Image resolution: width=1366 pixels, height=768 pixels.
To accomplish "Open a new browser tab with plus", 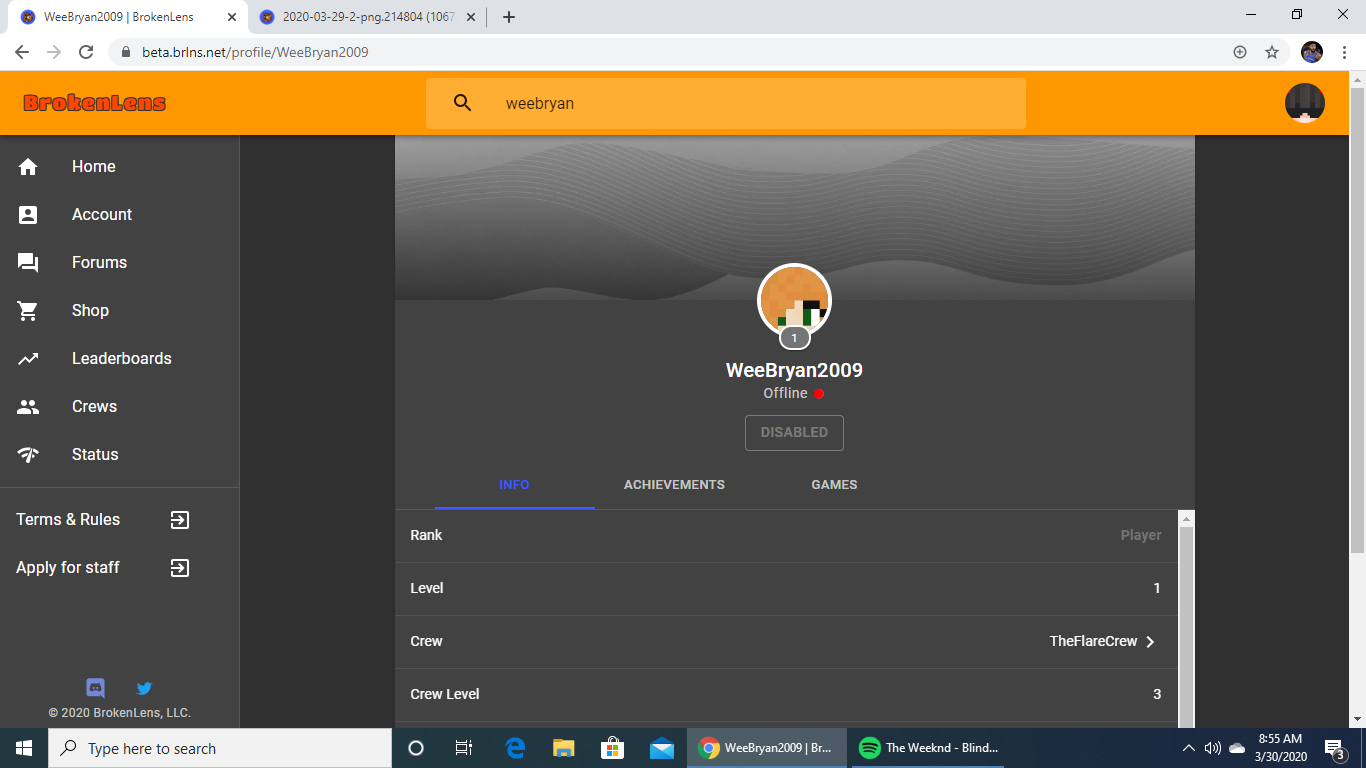I will 509,17.
